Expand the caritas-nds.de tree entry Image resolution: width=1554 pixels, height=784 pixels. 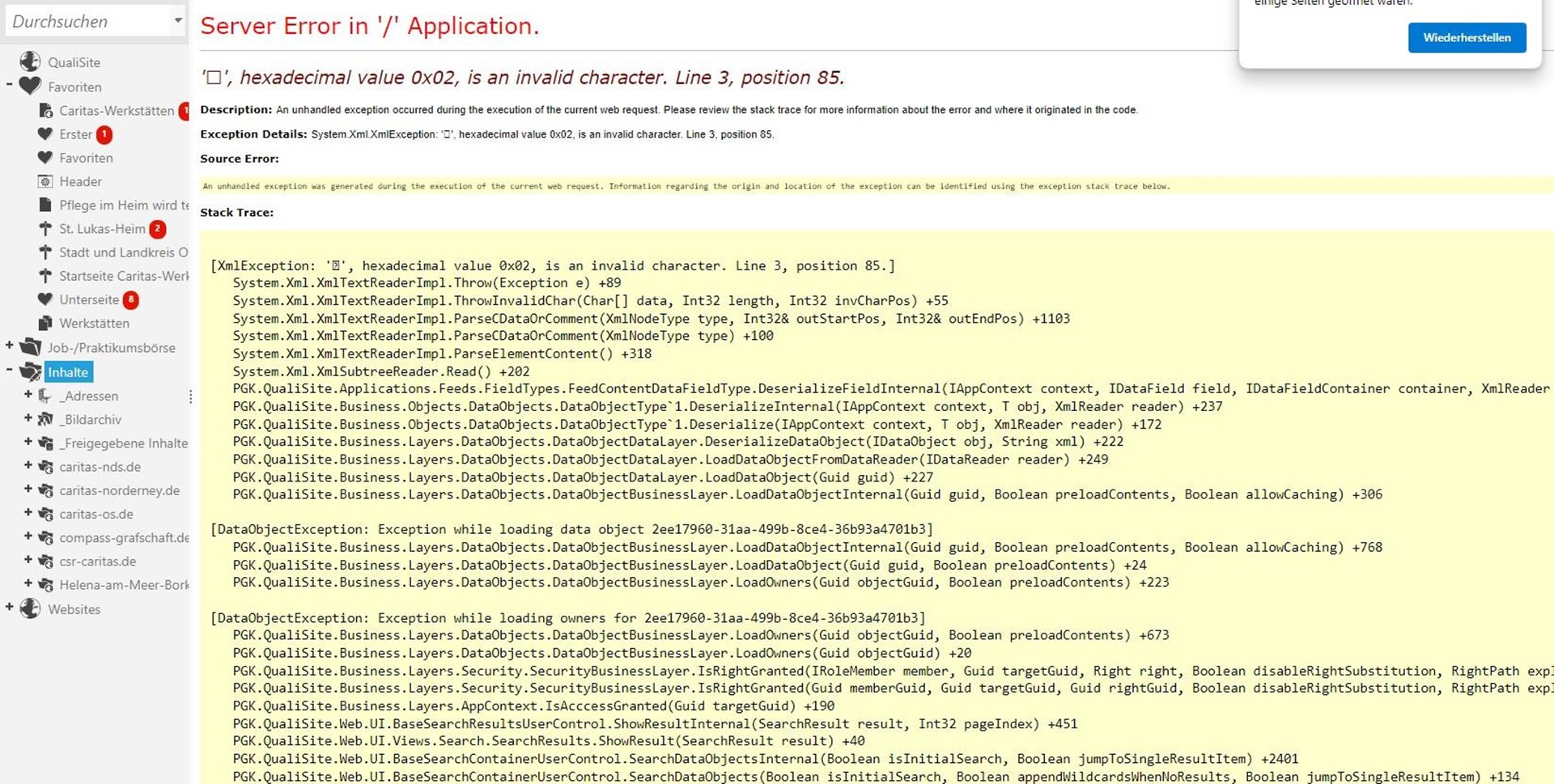(x=29, y=467)
